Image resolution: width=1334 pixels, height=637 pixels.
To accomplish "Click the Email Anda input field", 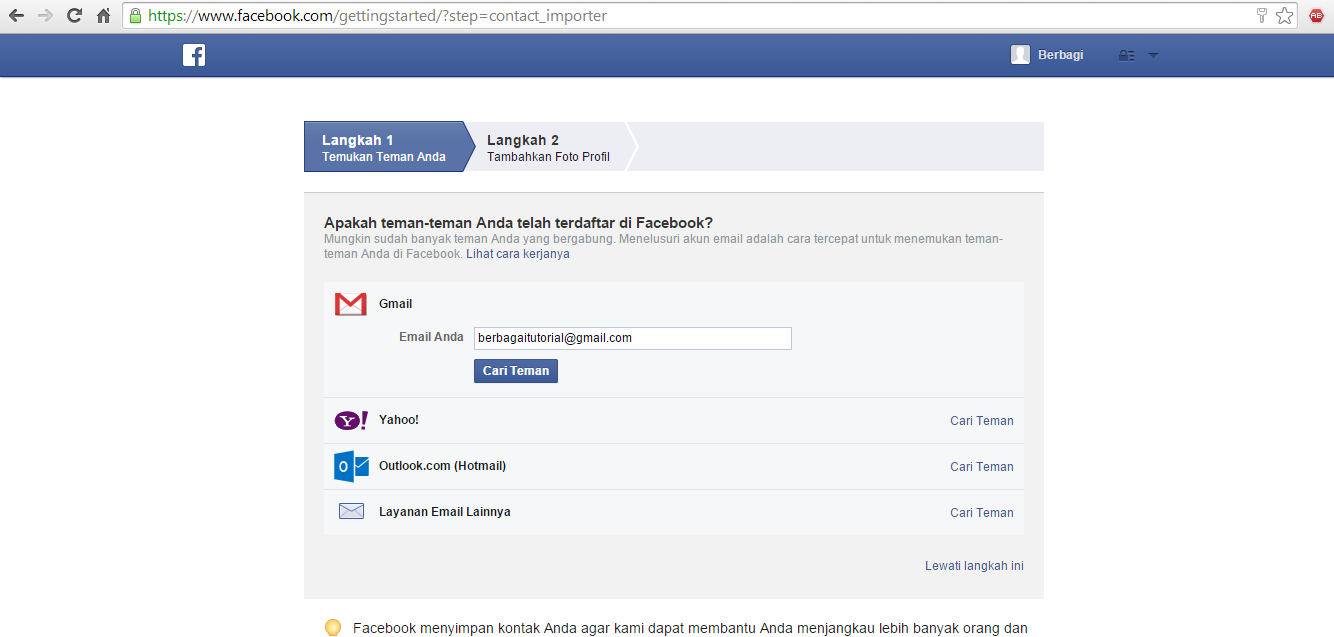I will pyautogui.click(x=633, y=338).
